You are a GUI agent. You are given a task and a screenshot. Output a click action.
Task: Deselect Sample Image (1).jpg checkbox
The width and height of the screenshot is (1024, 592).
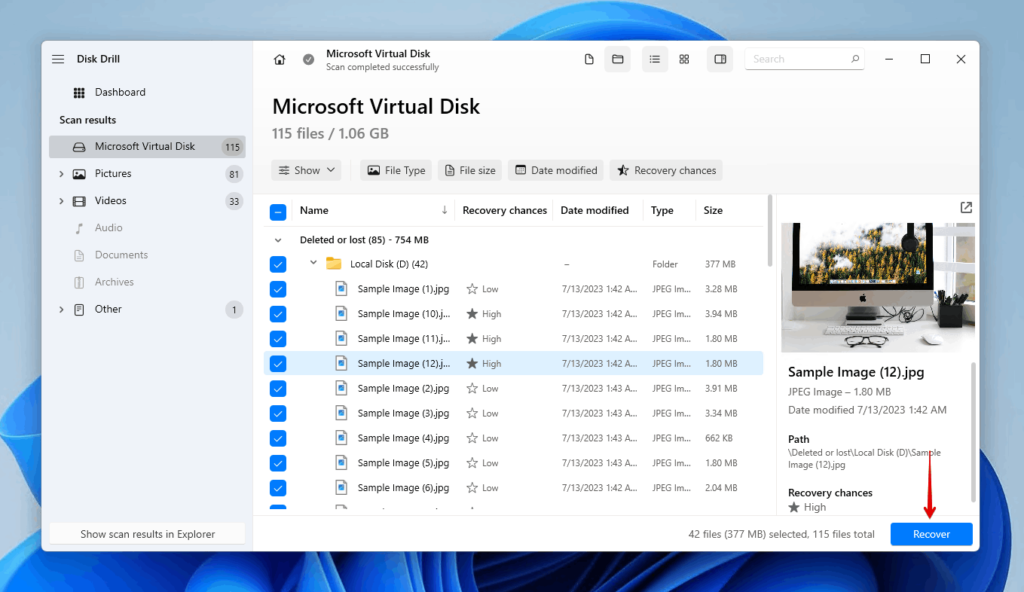coord(277,288)
